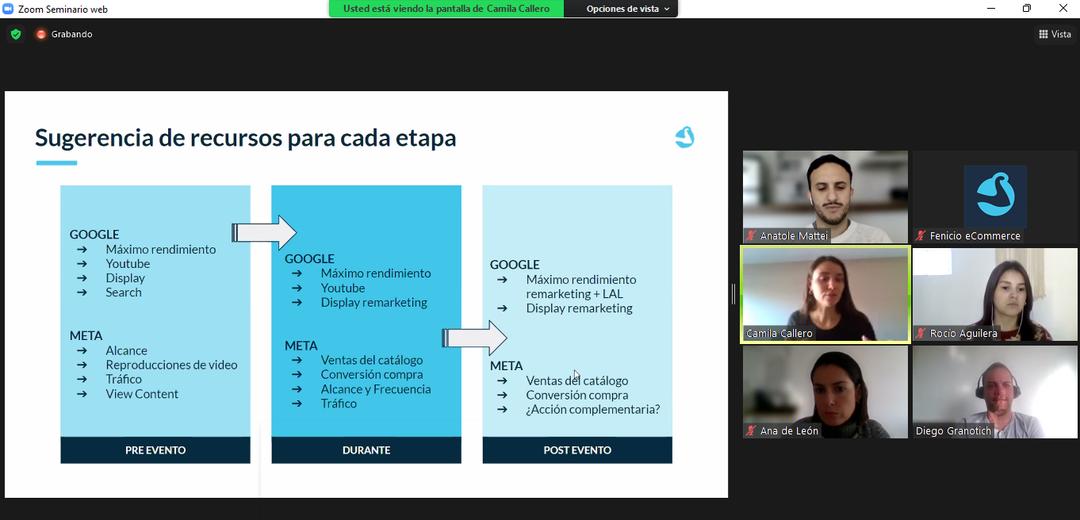Click muted mic icon on Ana de León
The image size is (1080, 520).
[751, 431]
